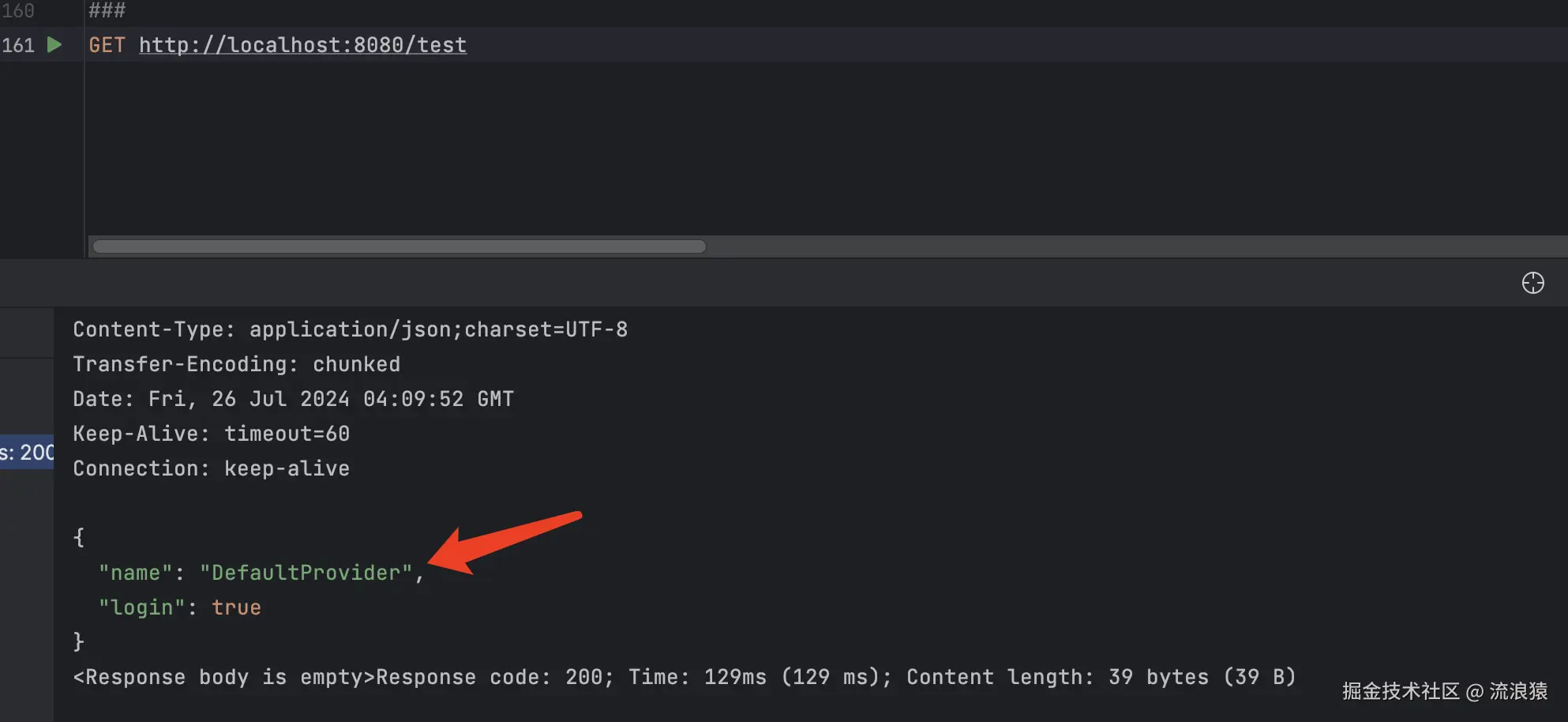Viewport: 1568px width, 722px height.
Task: Click the Connection: keep-alive line
Action: 212,468
